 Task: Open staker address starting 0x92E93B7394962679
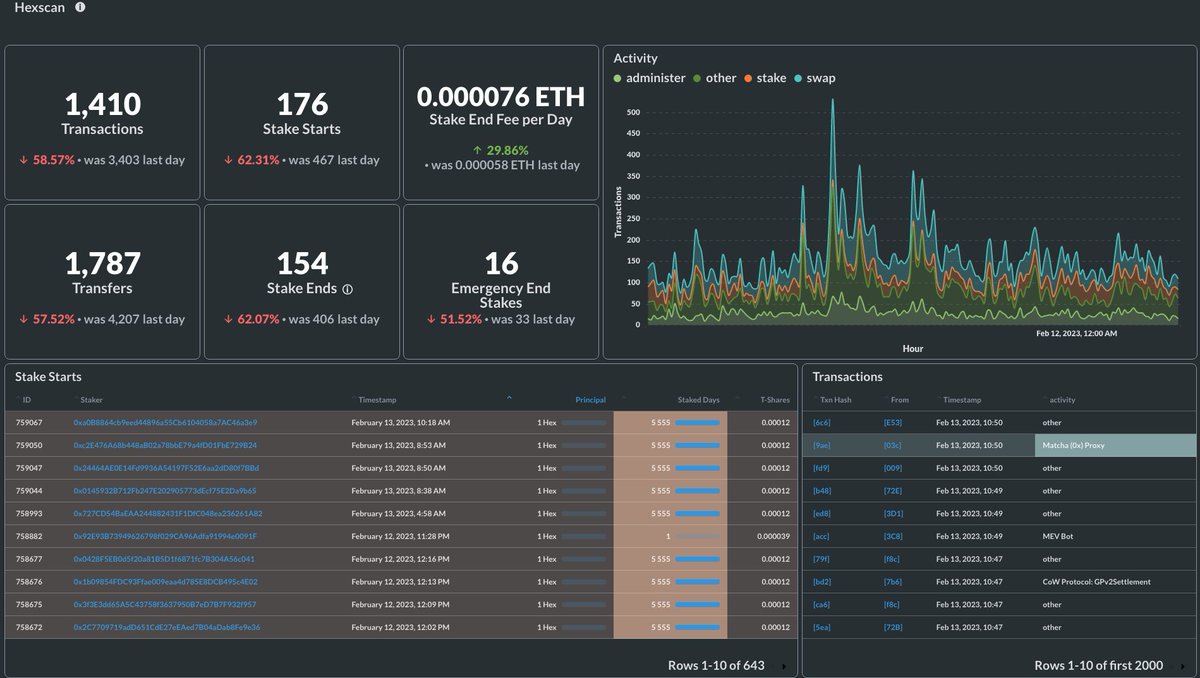pyautogui.click(x=165, y=536)
